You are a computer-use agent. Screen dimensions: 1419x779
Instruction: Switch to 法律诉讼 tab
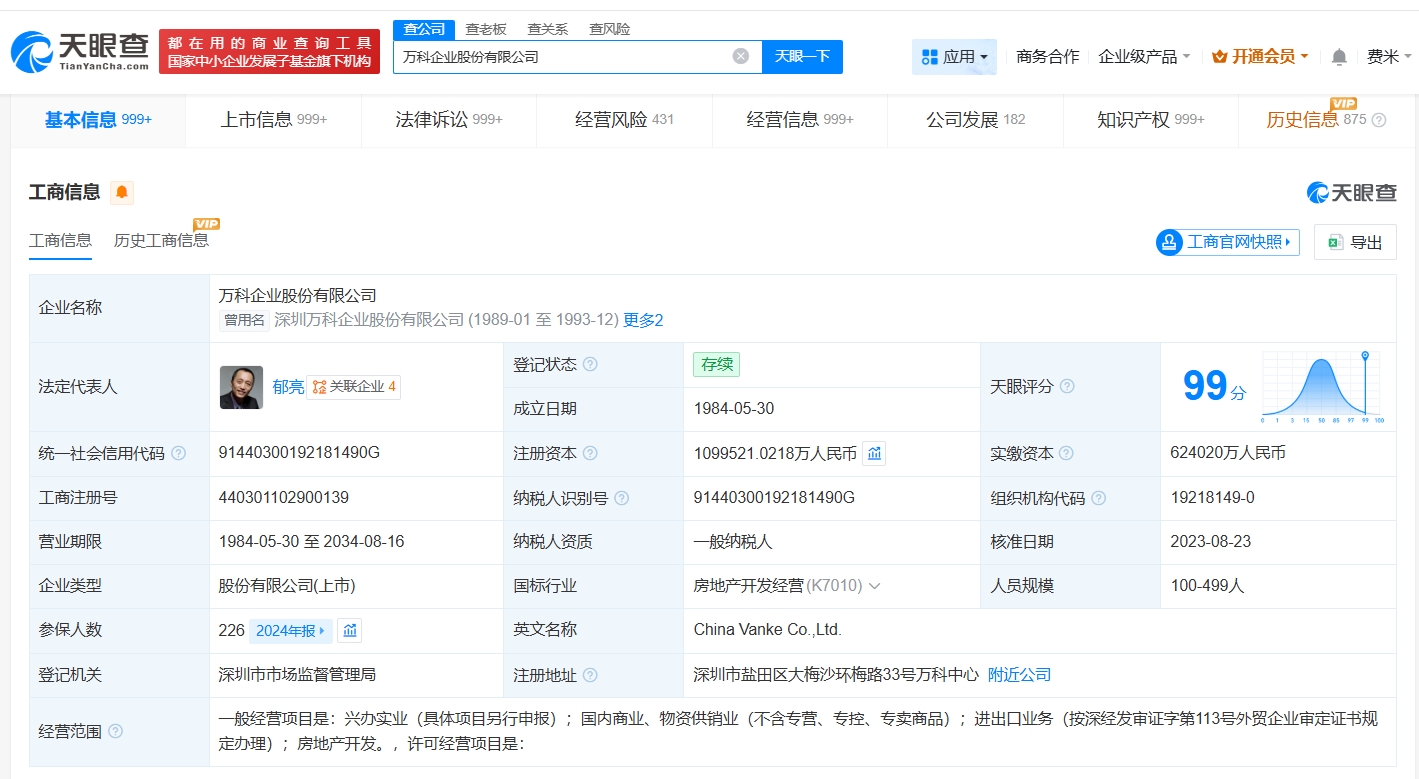click(448, 120)
